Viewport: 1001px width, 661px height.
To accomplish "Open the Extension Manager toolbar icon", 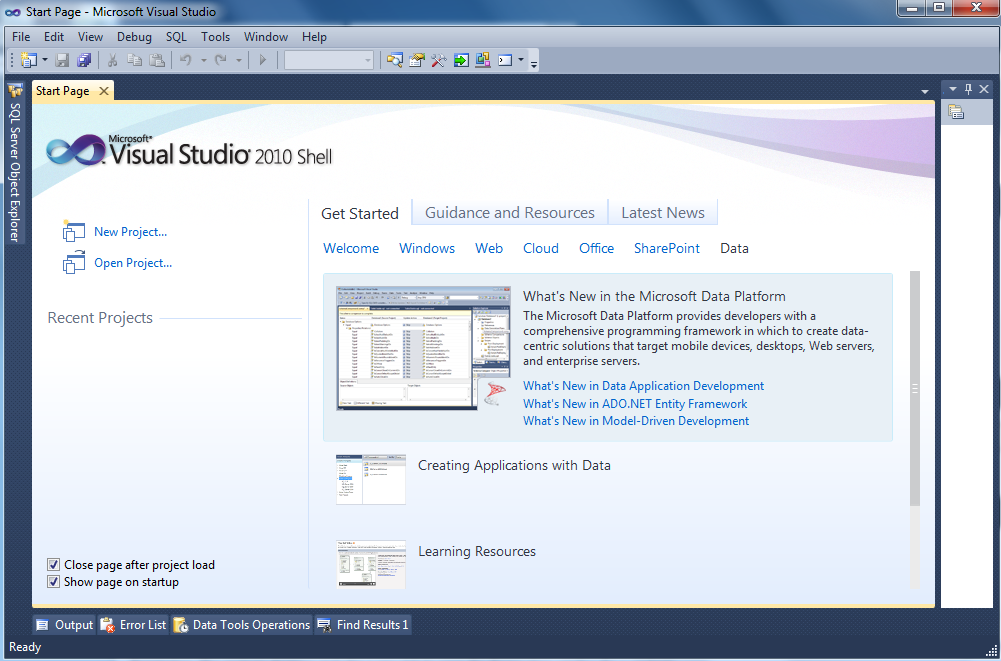I will click(x=483, y=60).
